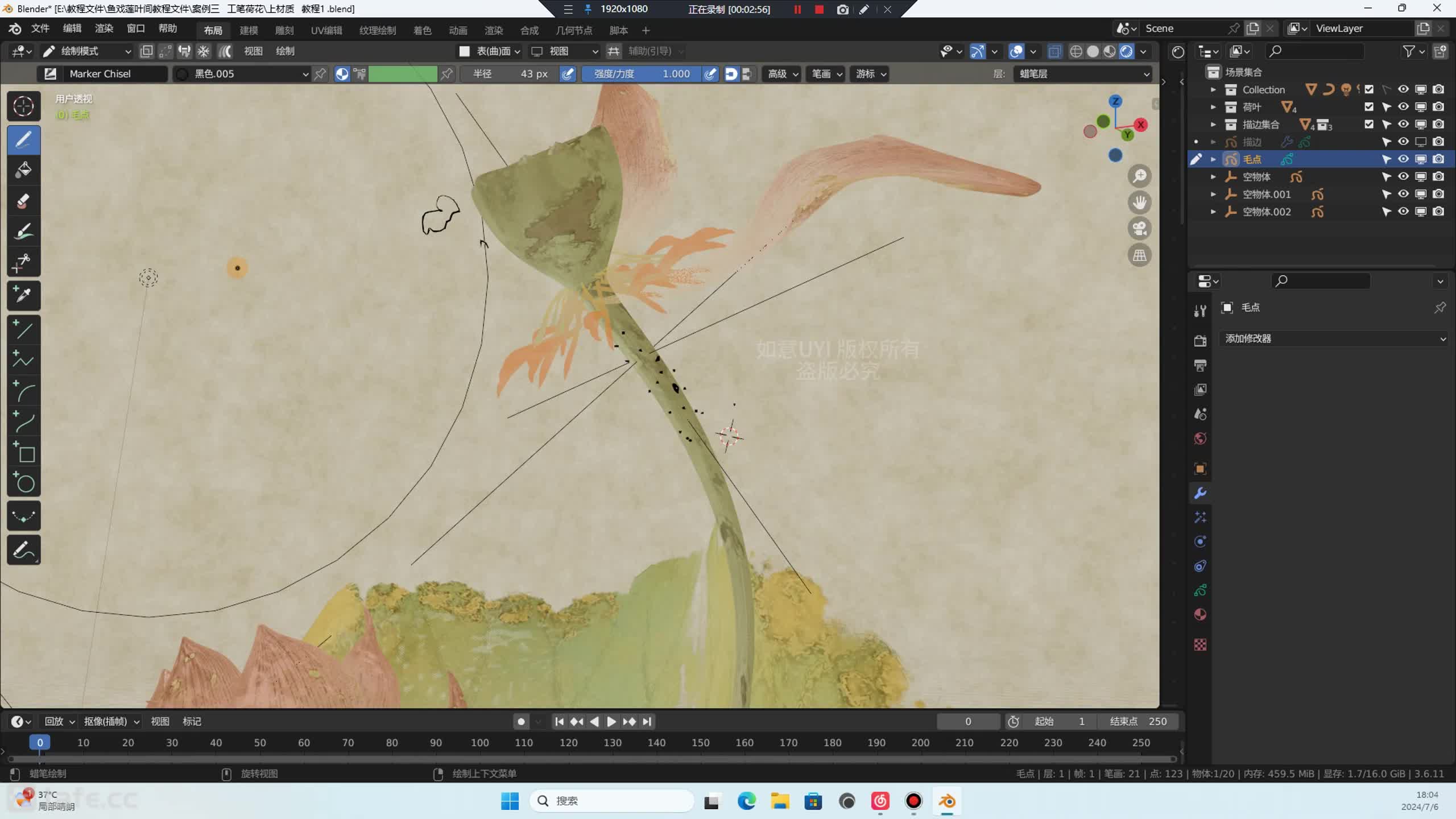
Task: Toggle Collection exclude checkbox
Action: point(1369,89)
